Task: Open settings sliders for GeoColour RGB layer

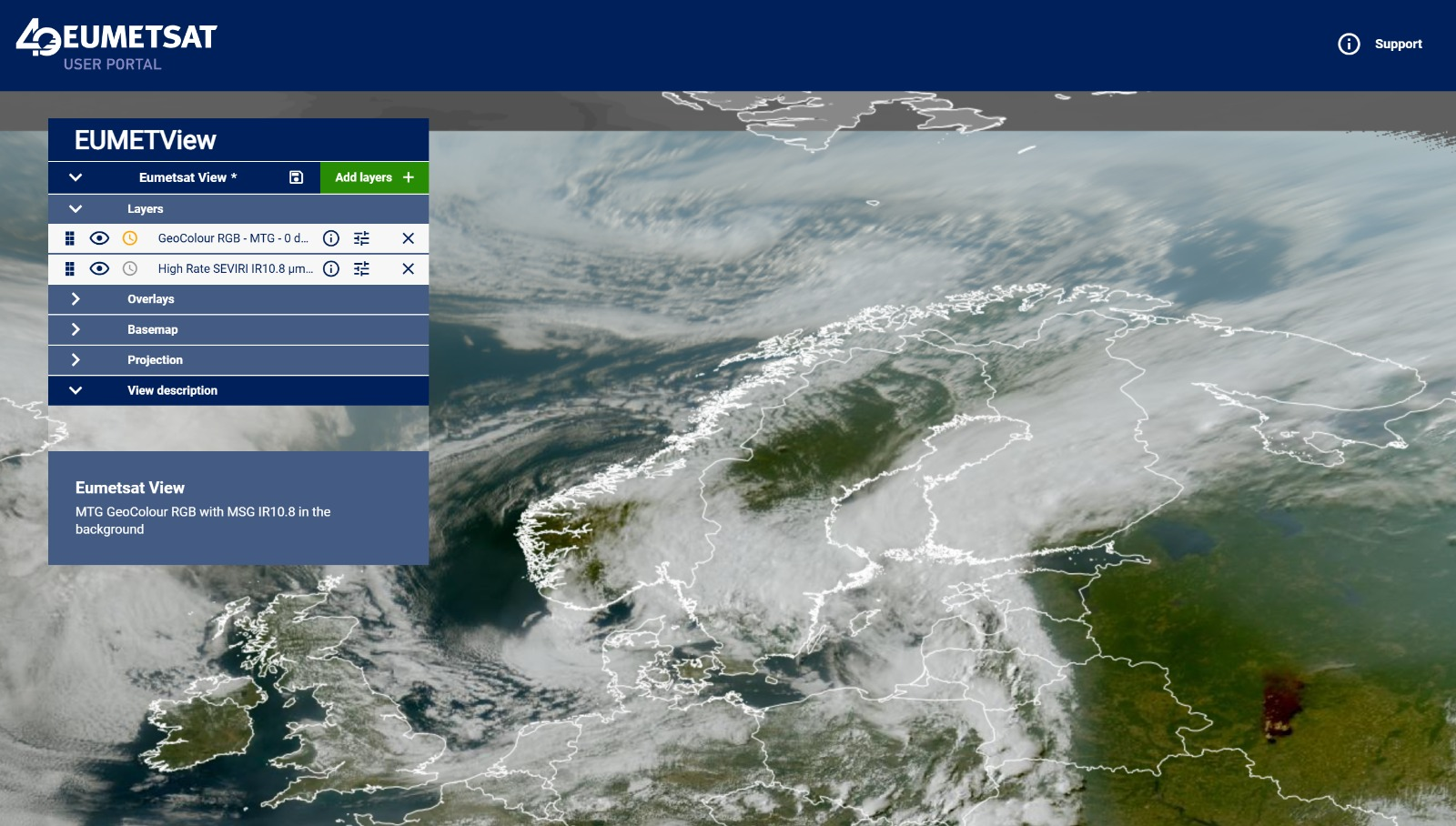Action: pos(361,238)
